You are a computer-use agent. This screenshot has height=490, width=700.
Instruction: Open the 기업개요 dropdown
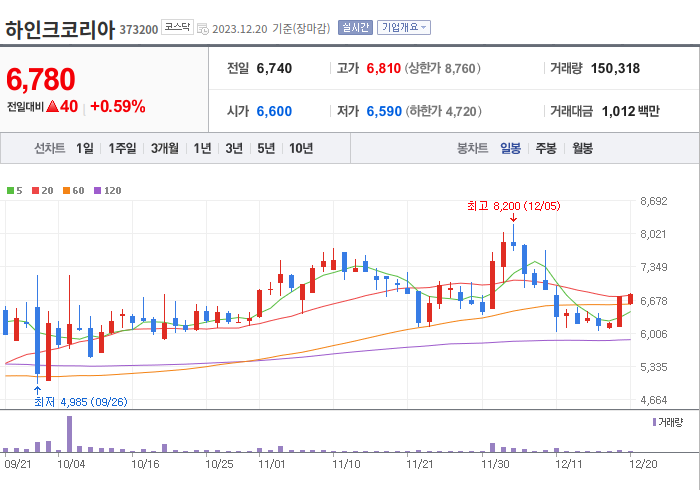tap(404, 28)
